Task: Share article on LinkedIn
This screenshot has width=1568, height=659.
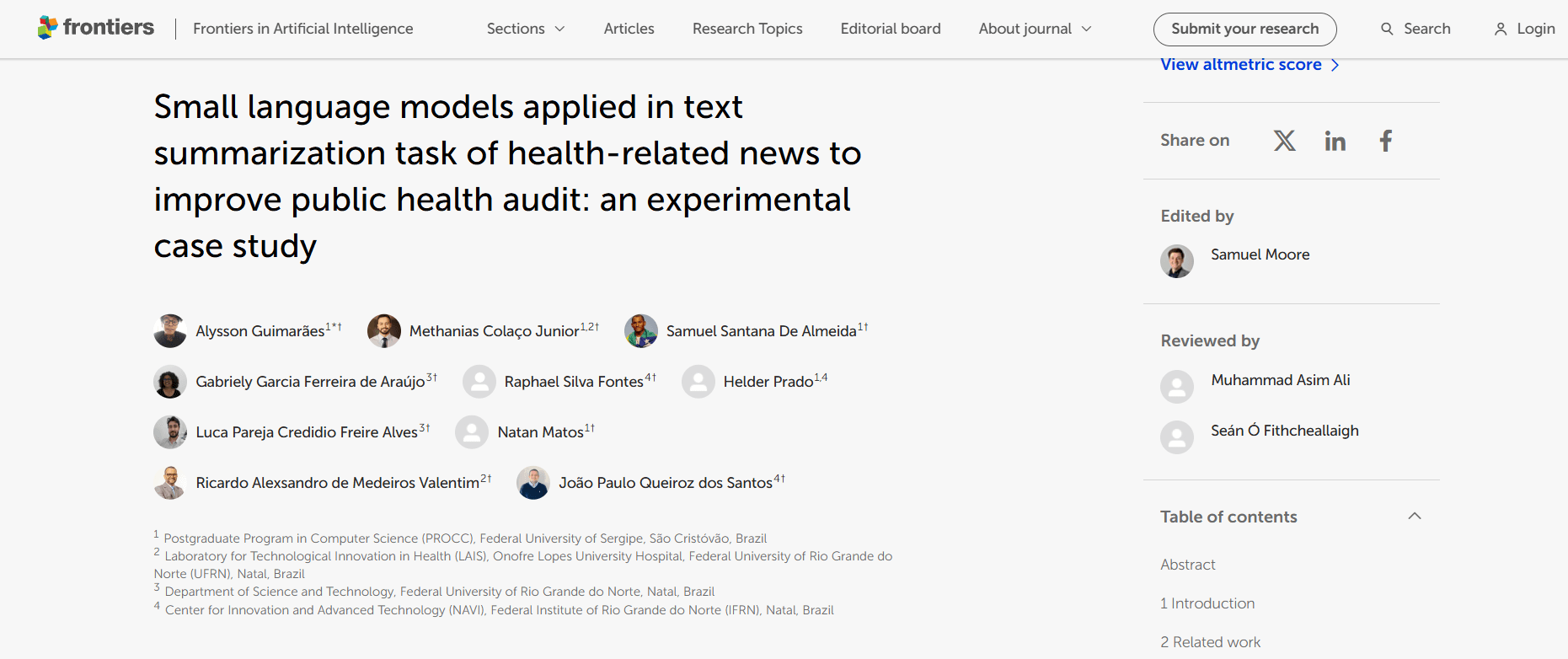Action: tap(1335, 141)
